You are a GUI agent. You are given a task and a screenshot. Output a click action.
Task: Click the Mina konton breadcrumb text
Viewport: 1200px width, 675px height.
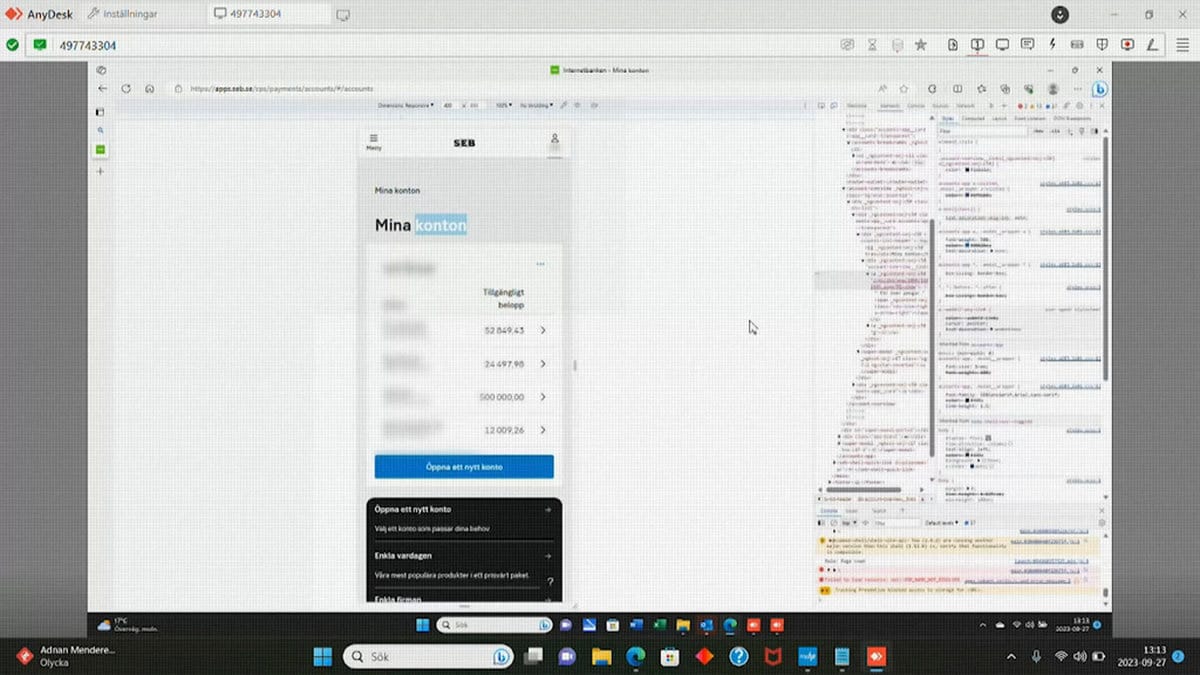click(397, 190)
